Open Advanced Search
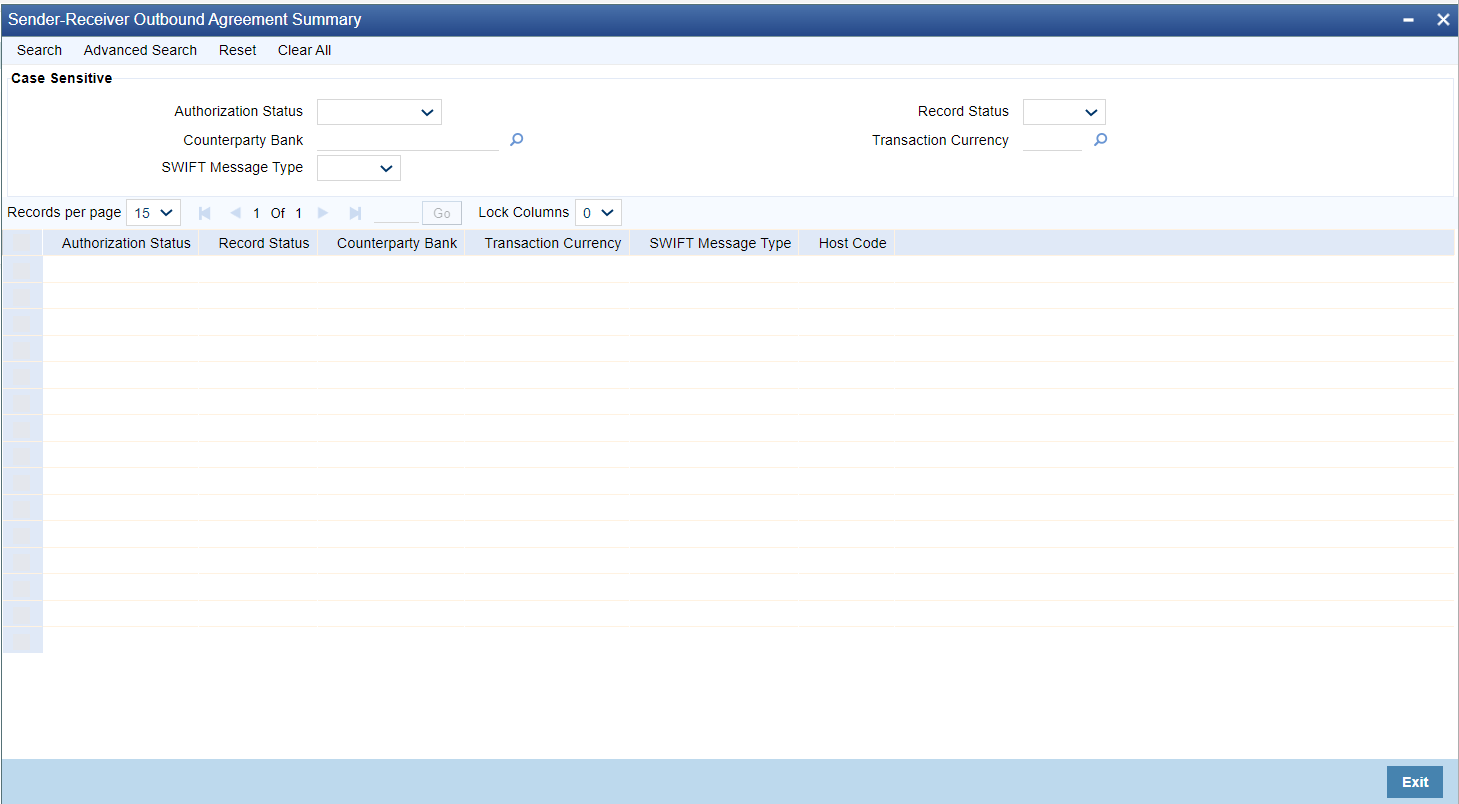Screen dimensions: 1459x804 pos(140,50)
